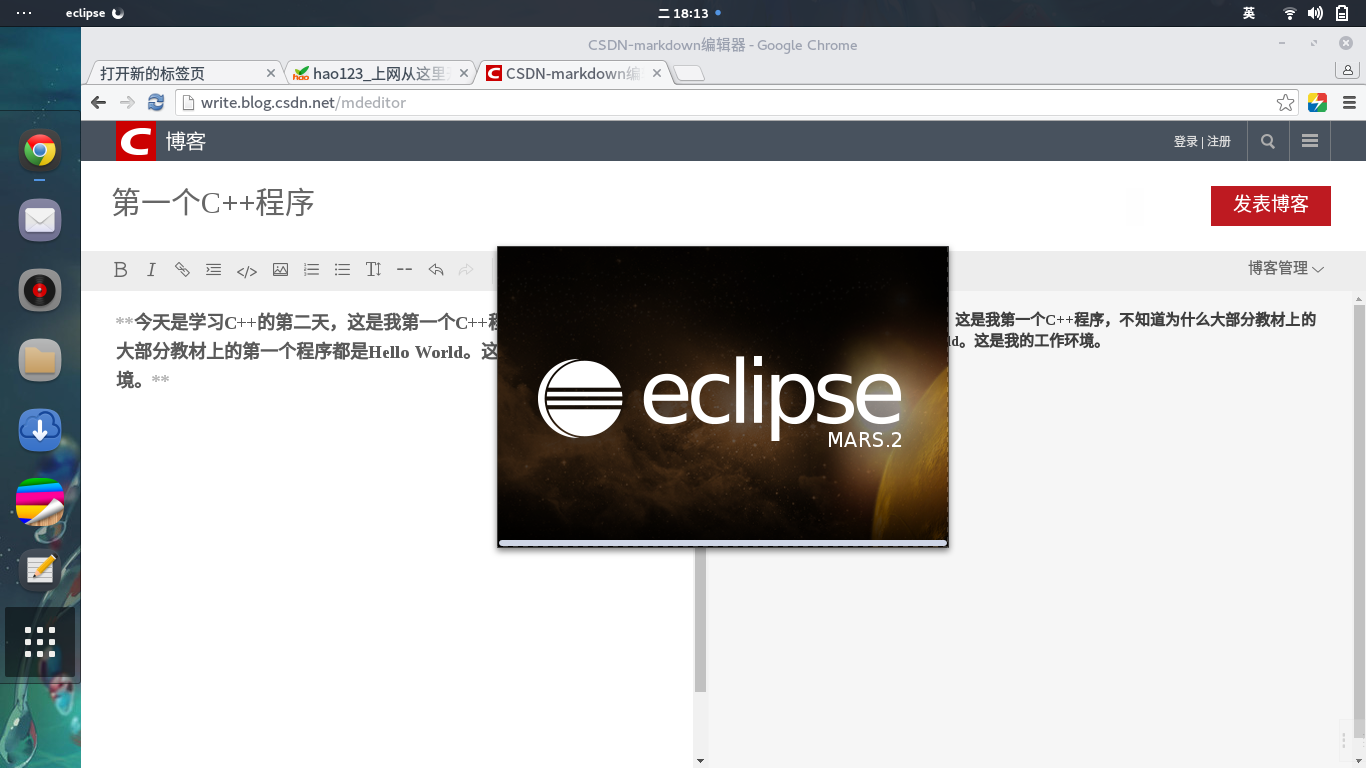
Task: Switch input method via 英 indicator
Action: click(x=1249, y=13)
